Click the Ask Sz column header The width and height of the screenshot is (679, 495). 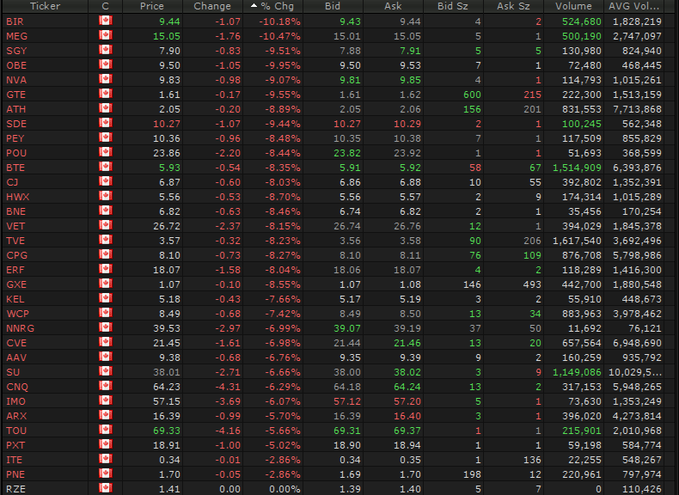[x=513, y=6]
